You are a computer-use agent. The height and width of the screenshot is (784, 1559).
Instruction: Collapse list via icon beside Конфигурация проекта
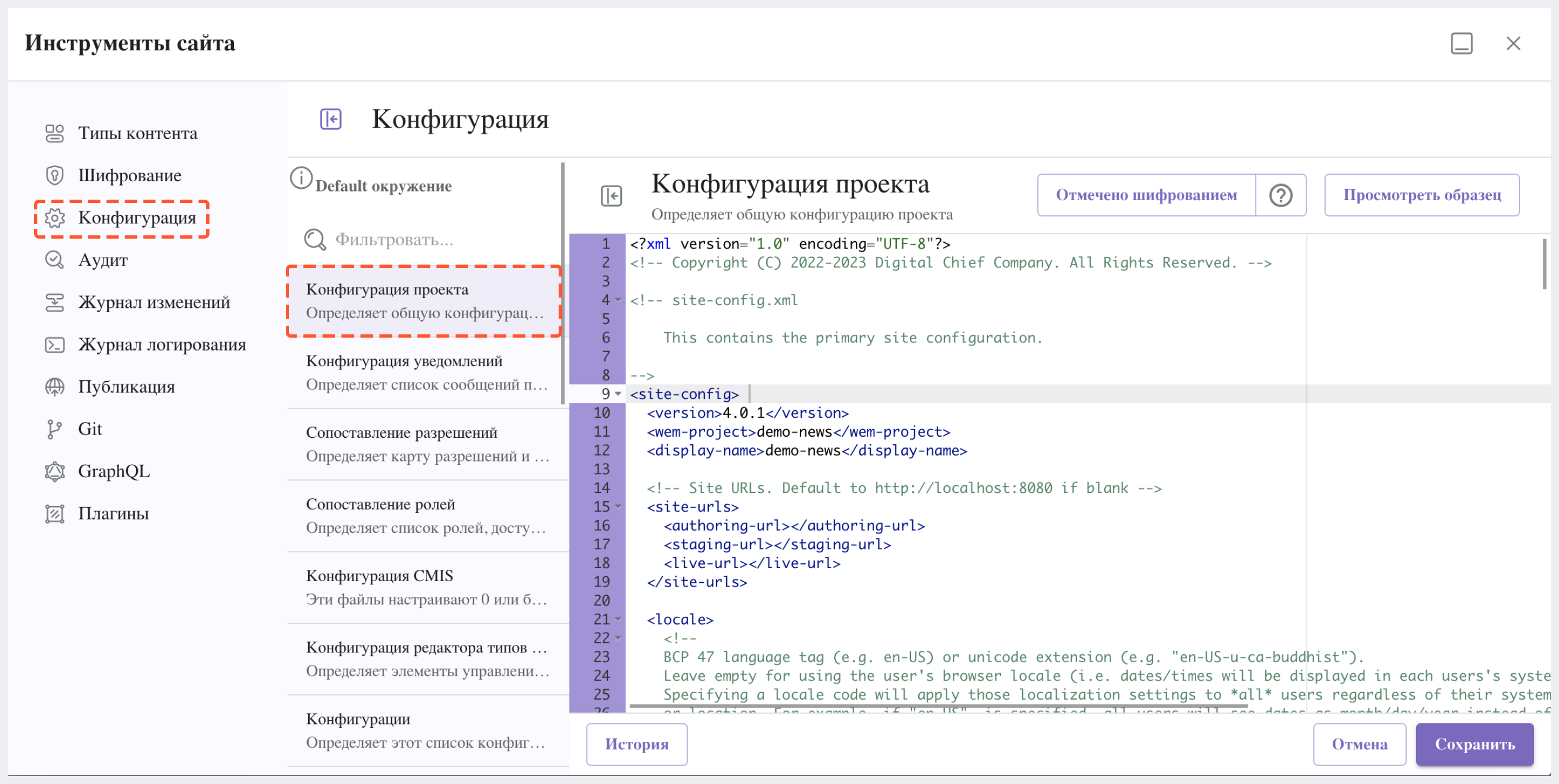(611, 196)
